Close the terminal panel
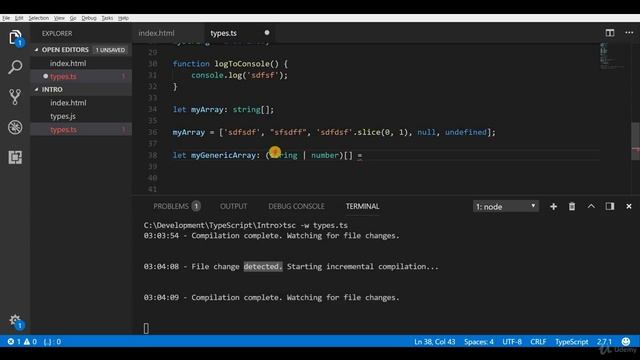640x360 pixels. click(x=629, y=207)
